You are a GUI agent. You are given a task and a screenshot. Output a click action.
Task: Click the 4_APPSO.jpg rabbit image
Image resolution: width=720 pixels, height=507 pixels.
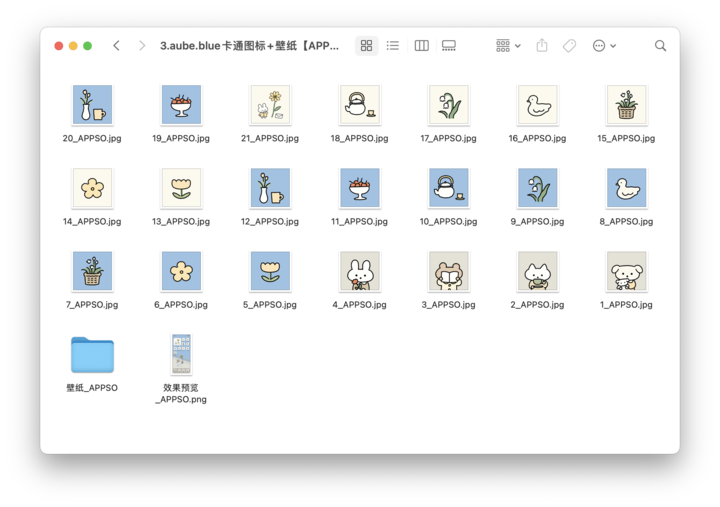tap(359, 271)
